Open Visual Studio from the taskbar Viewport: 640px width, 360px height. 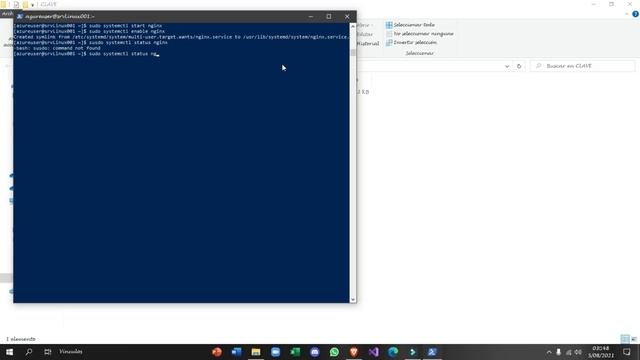(373, 352)
